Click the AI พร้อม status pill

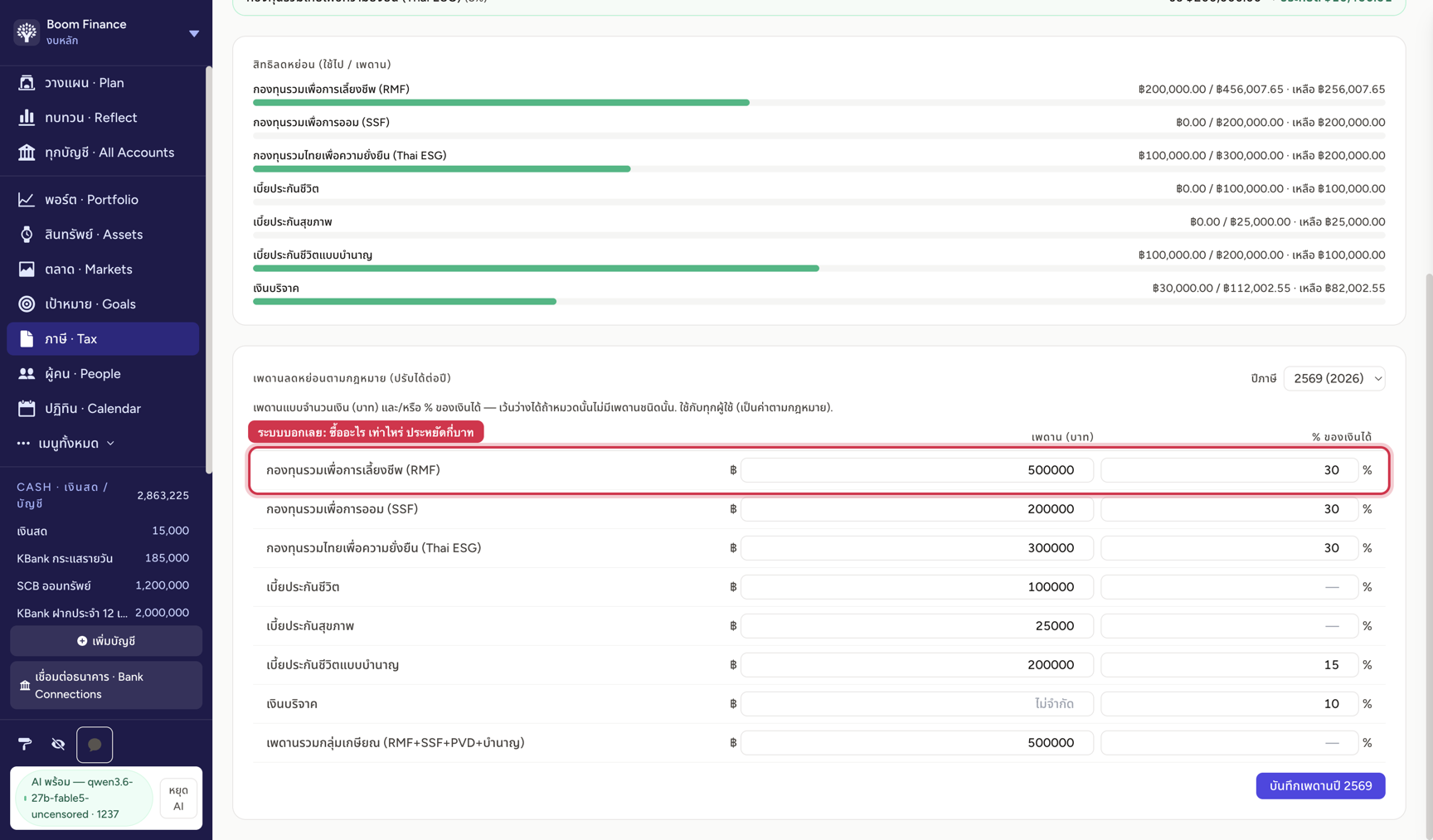point(83,798)
